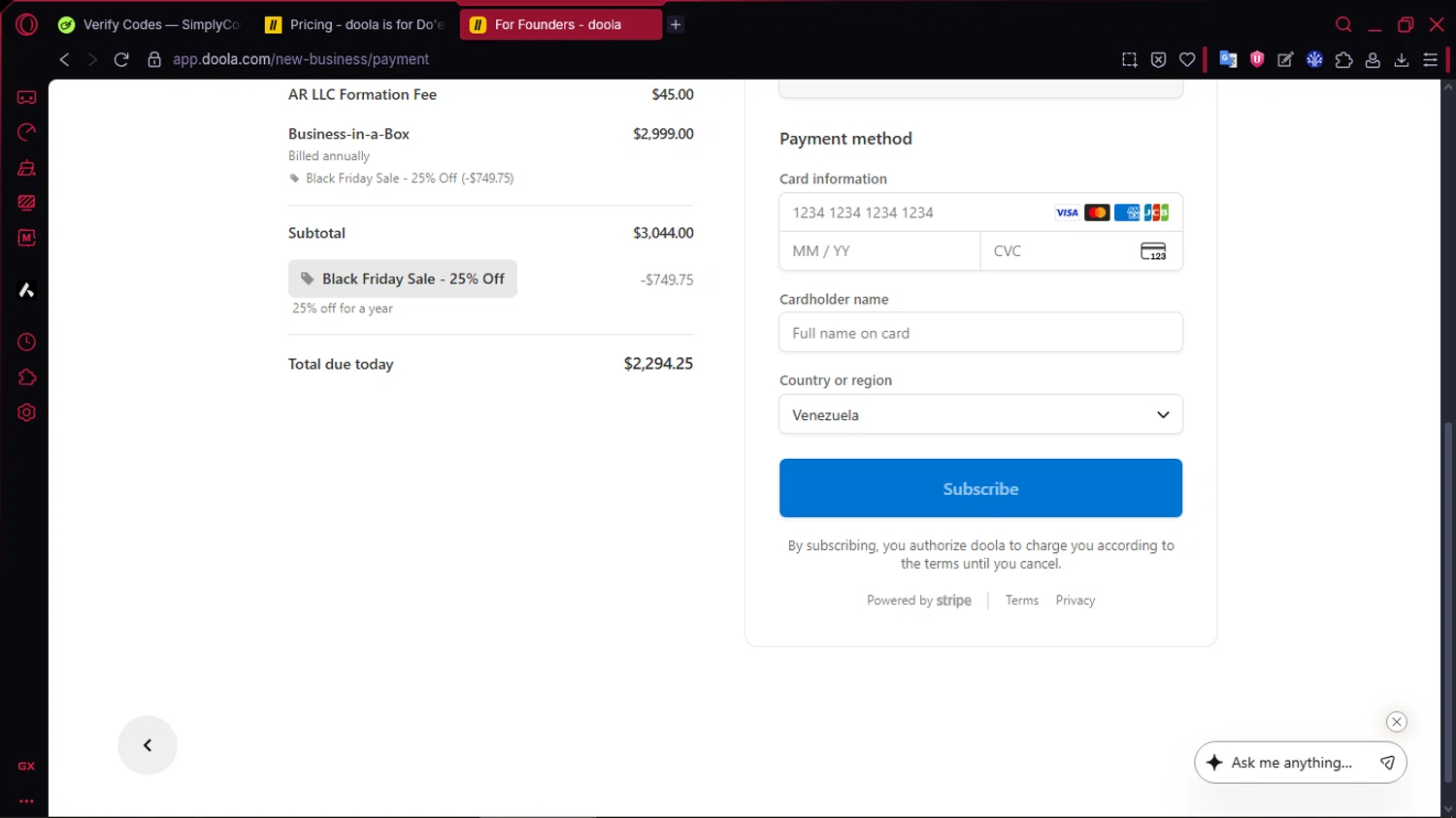
Task: Open the GX Control speedometer sidebar icon
Action: click(26, 132)
